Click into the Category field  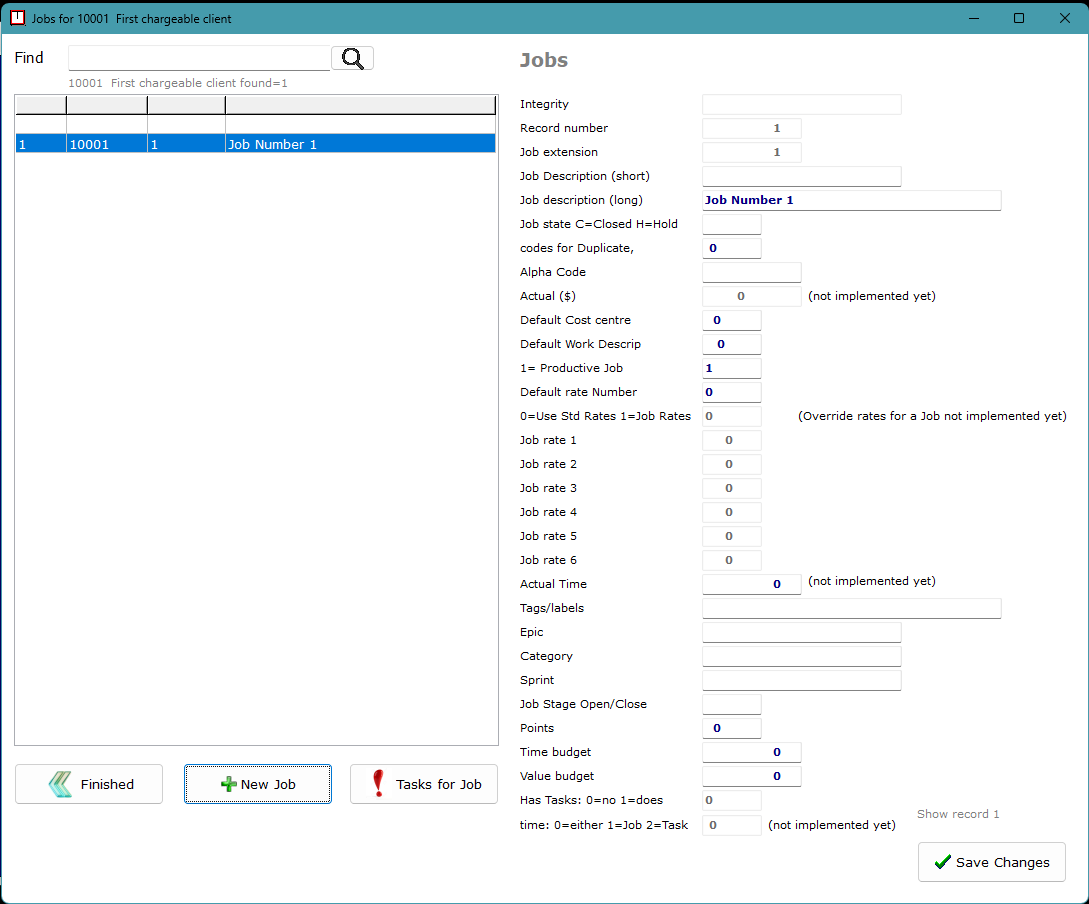pyautogui.click(x=801, y=656)
